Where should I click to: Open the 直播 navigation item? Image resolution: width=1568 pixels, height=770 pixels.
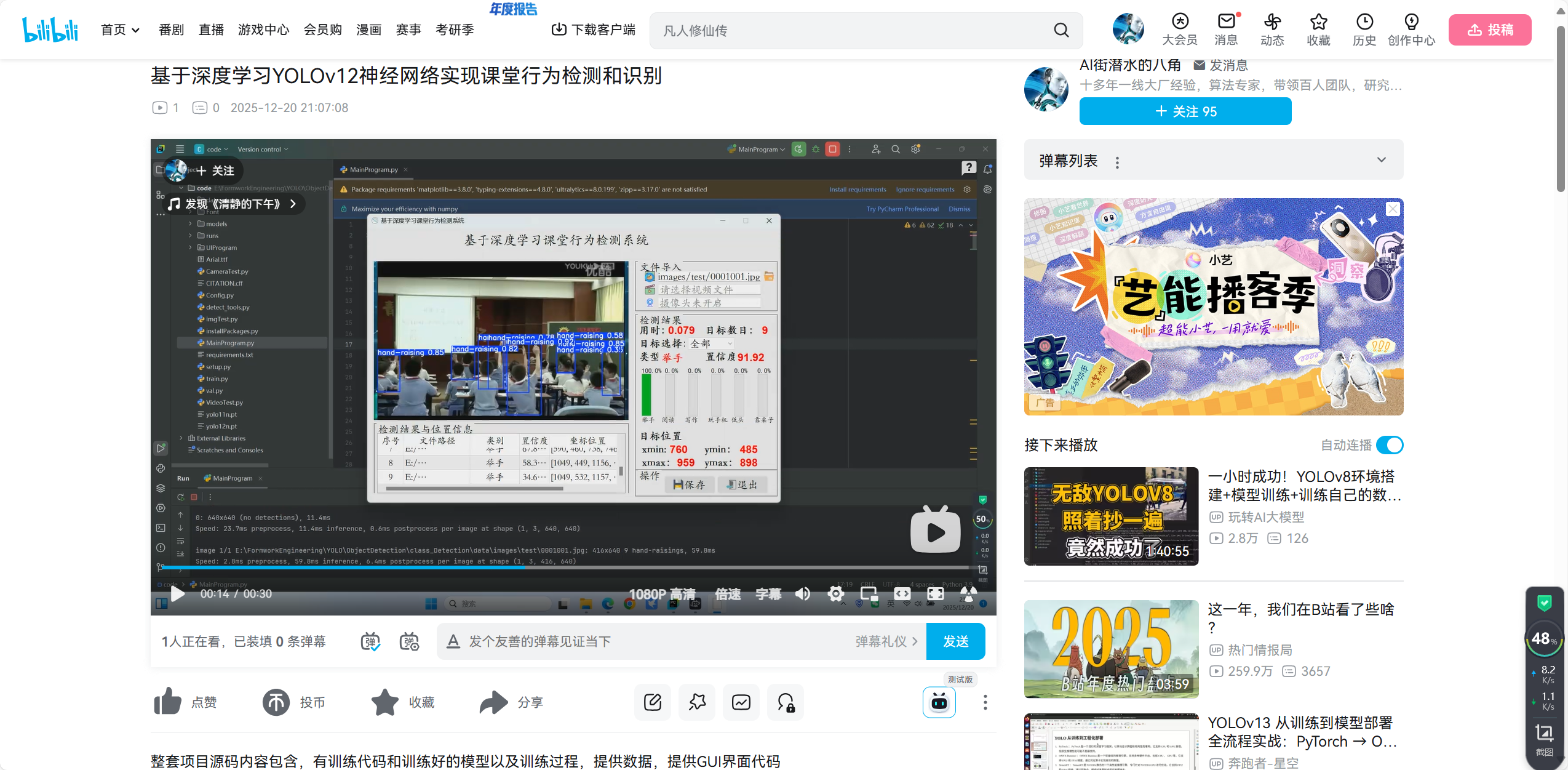[211, 30]
